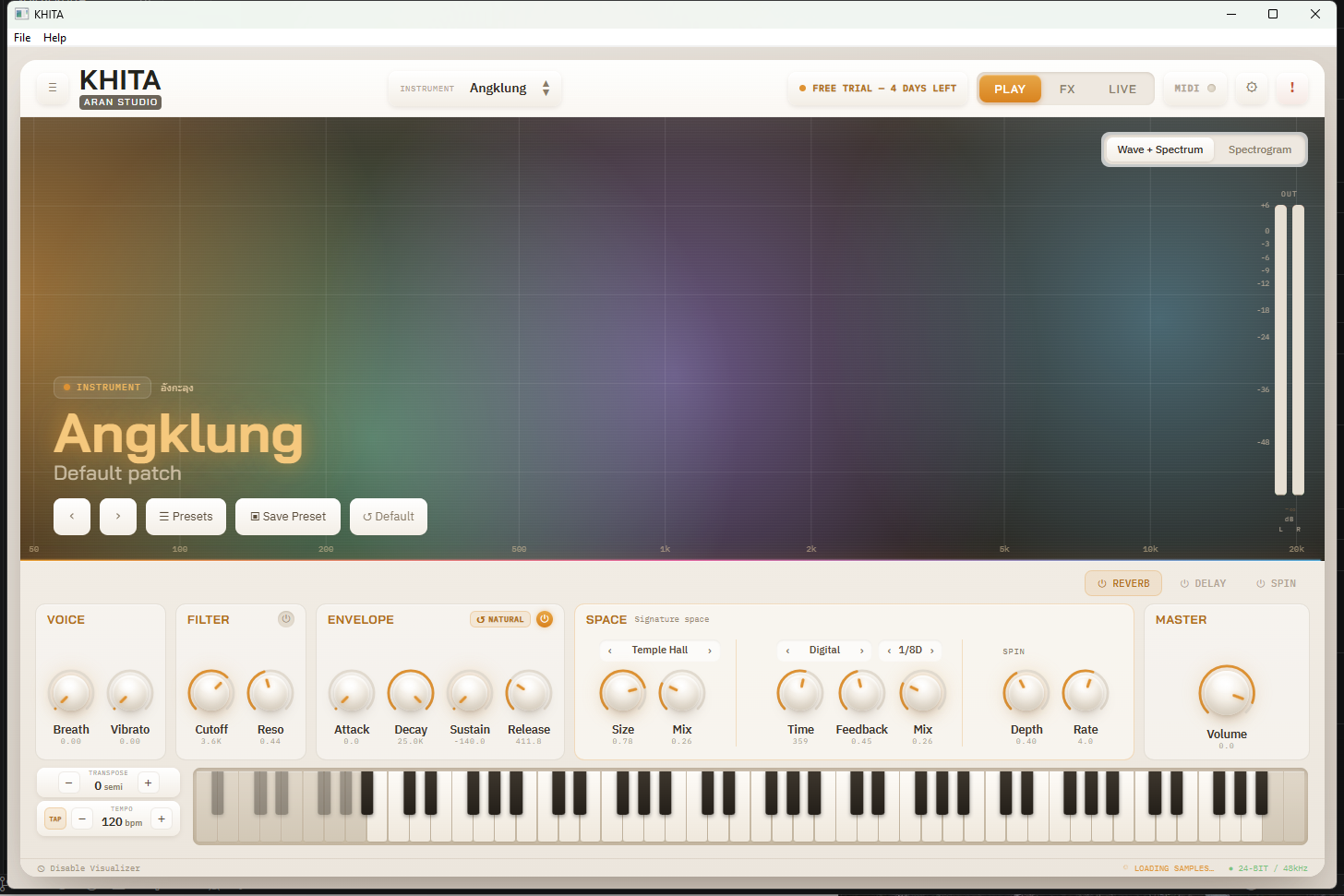The image size is (1344, 896).
Task: Go to the previous preset arrow
Action: (x=72, y=517)
